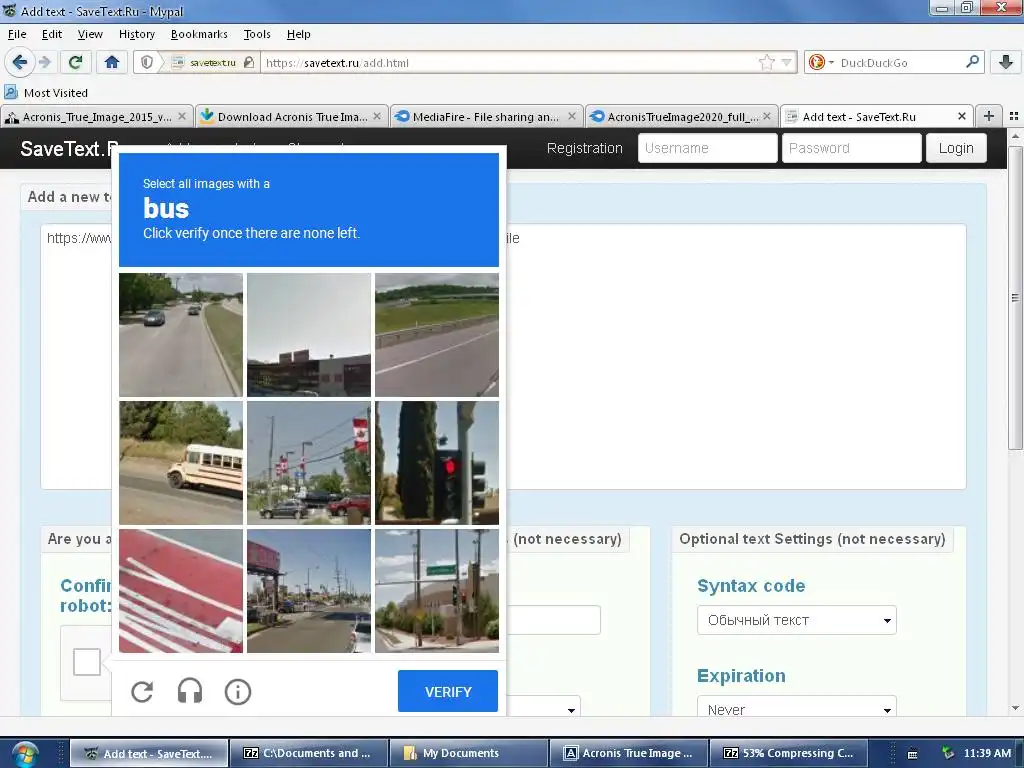Open a new tab with the plus button

pyautogui.click(x=989, y=116)
